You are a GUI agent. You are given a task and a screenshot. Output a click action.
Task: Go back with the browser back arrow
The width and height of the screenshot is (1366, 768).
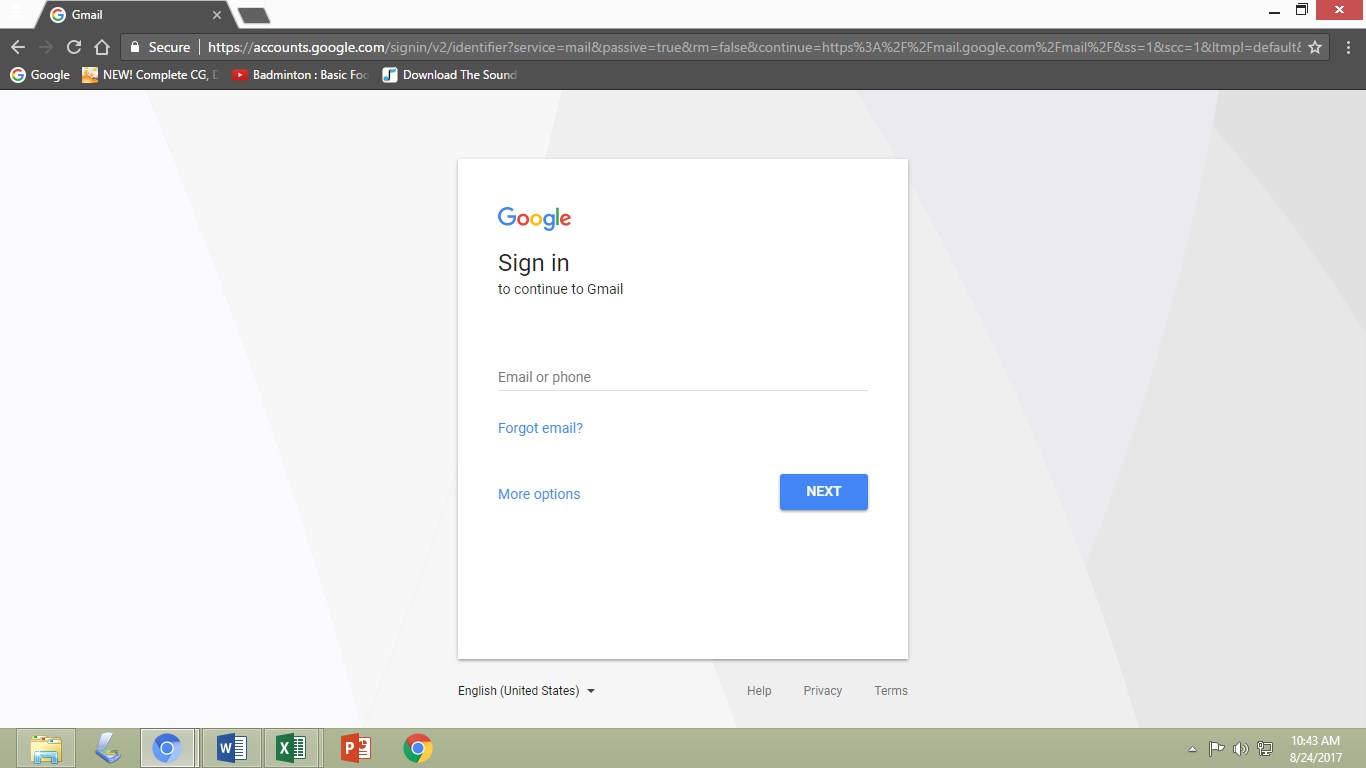tap(18, 47)
